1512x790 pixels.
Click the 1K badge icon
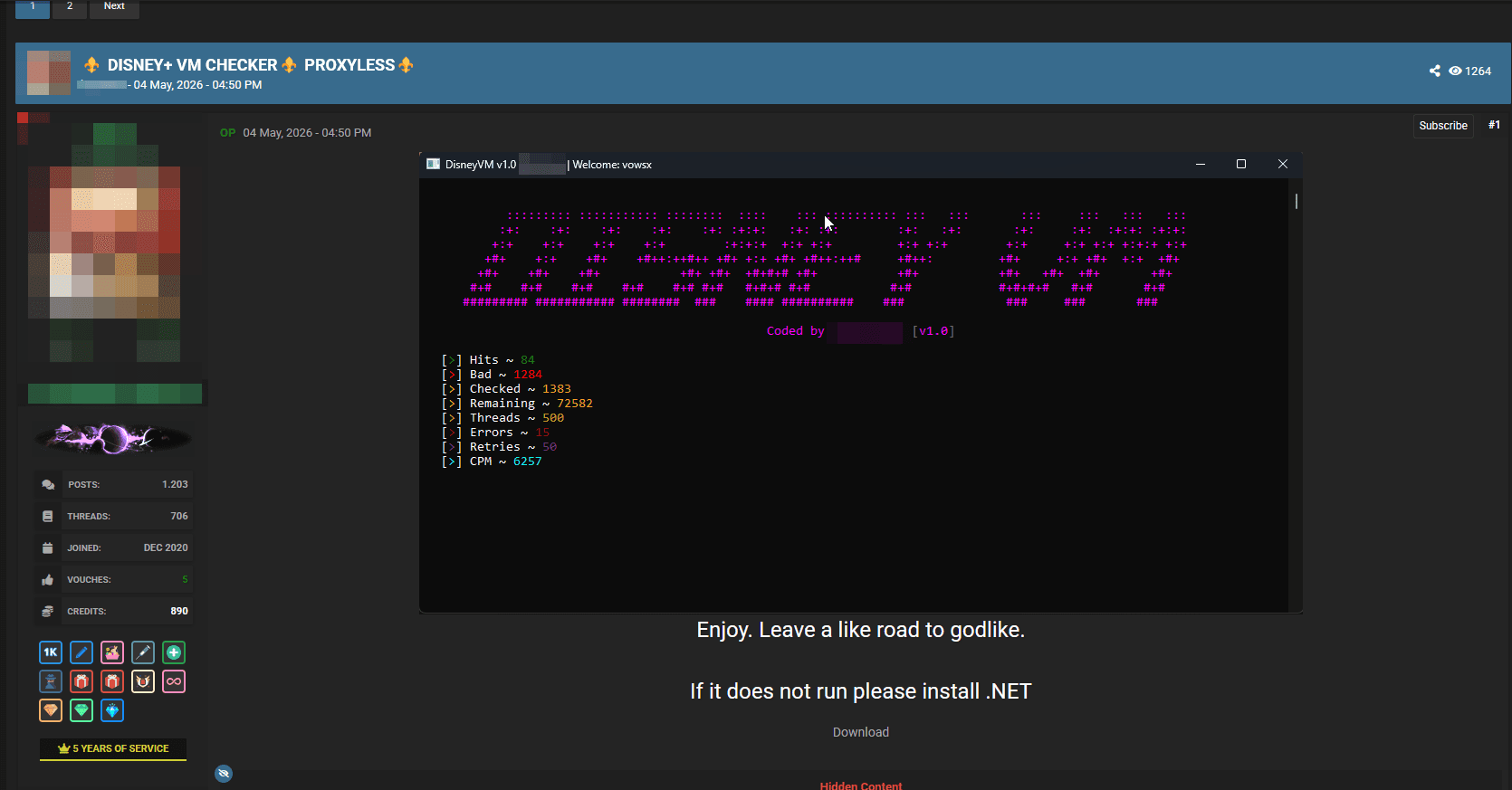pyautogui.click(x=51, y=652)
